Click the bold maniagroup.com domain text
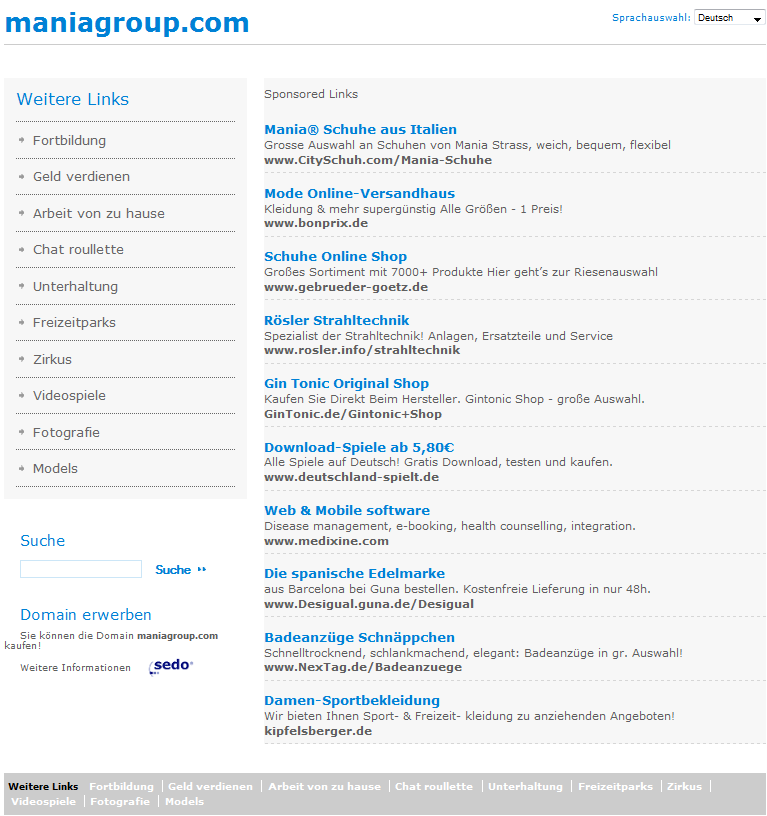767x816 pixels. pyautogui.click(x=177, y=636)
